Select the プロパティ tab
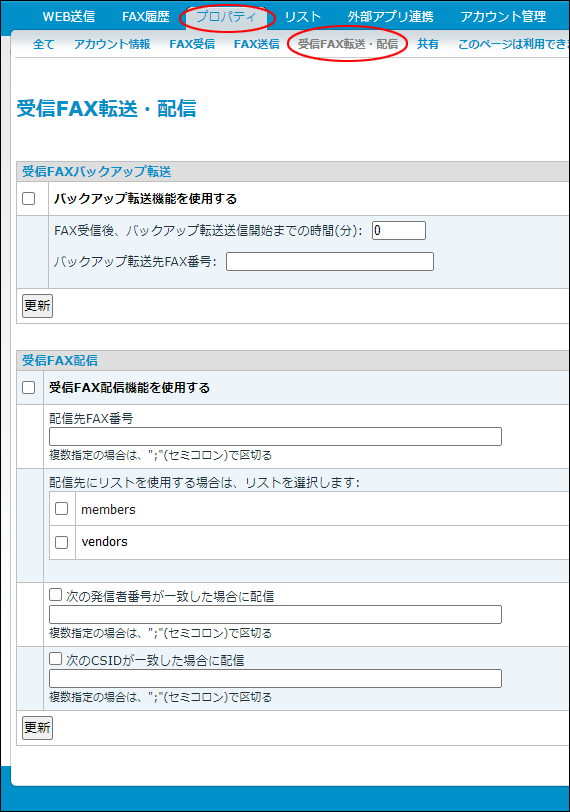The height and width of the screenshot is (812, 570). point(226,17)
